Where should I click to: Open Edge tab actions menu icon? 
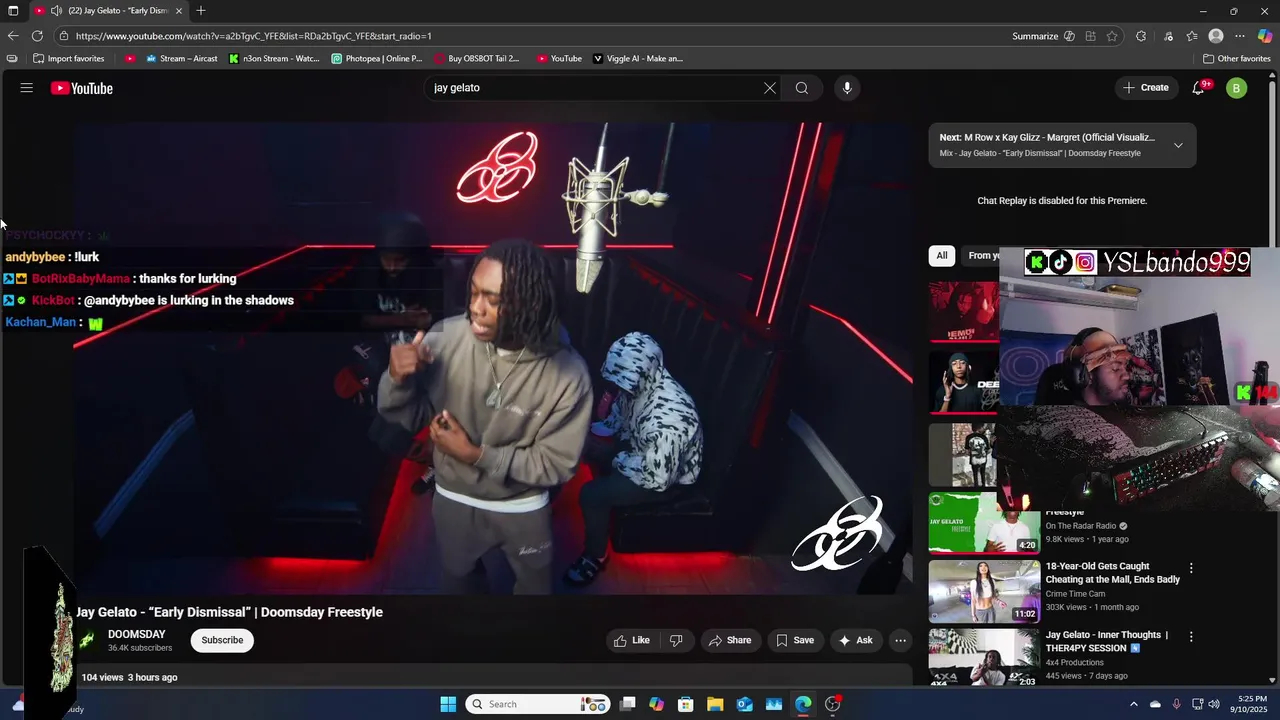13,11
